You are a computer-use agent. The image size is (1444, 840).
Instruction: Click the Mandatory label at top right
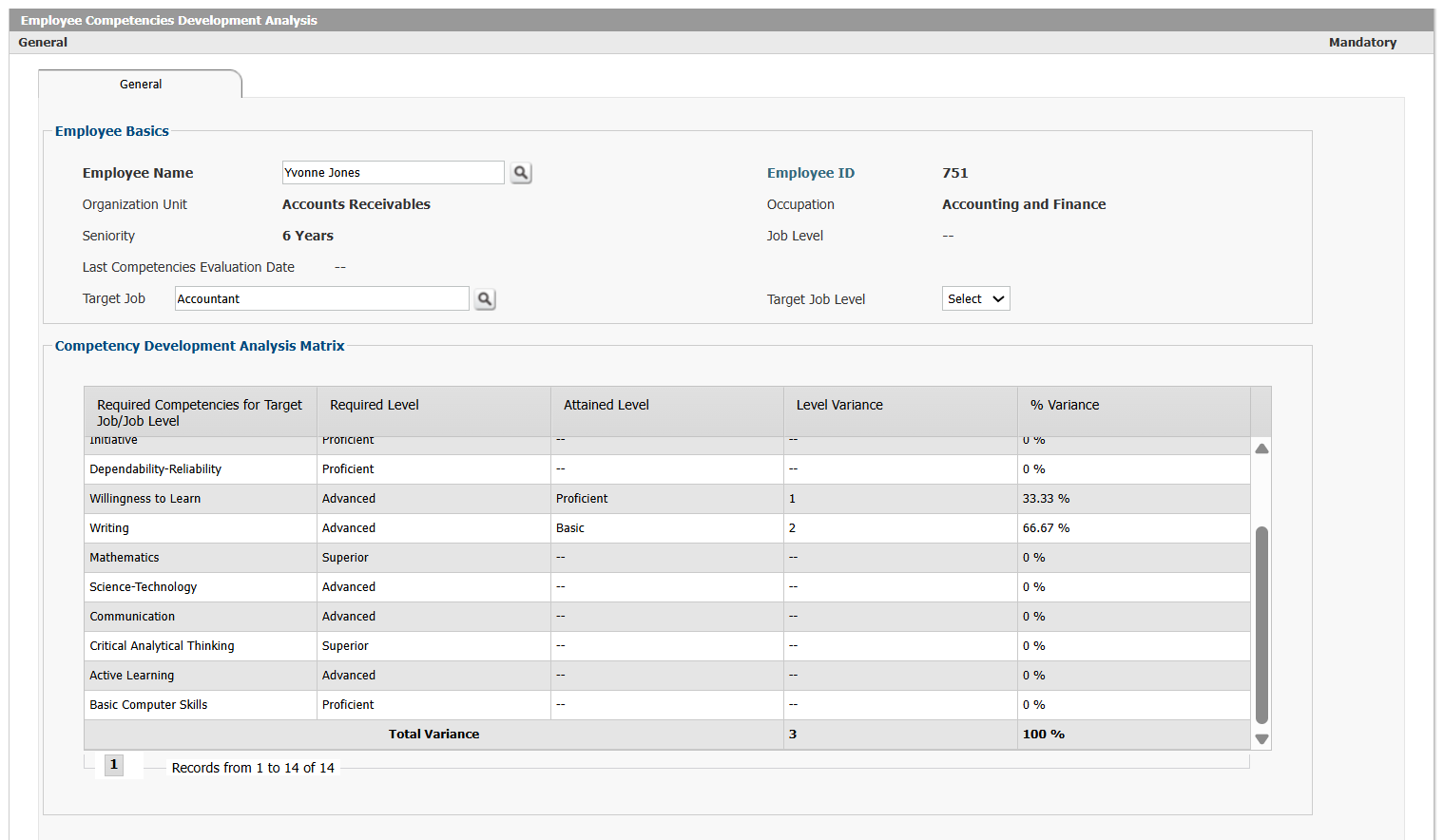tap(1362, 43)
